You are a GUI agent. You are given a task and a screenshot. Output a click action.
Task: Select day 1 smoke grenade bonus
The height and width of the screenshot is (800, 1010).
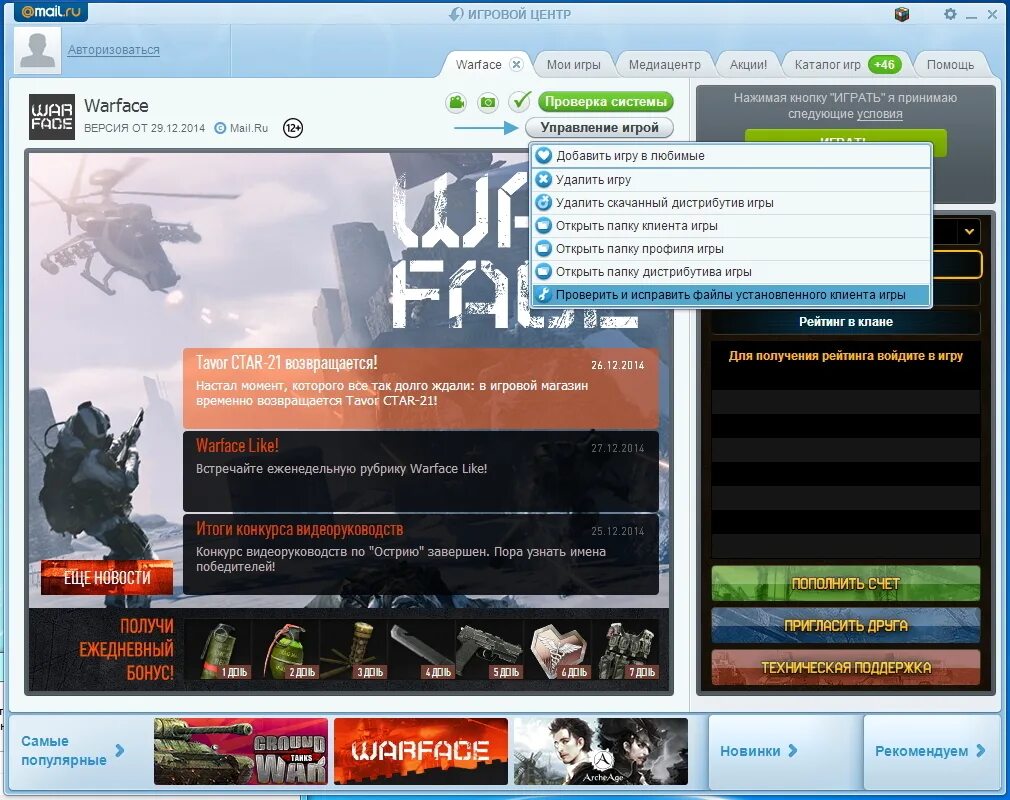(x=218, y=649)
